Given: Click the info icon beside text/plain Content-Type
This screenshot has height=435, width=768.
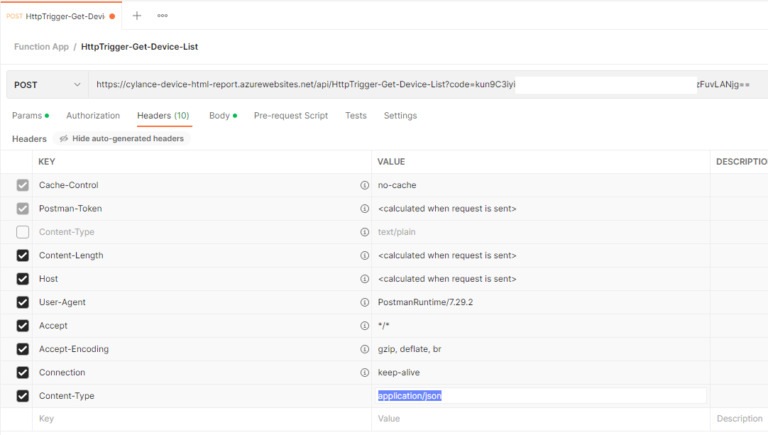Looking at the screenshot, I should point(364,232).
